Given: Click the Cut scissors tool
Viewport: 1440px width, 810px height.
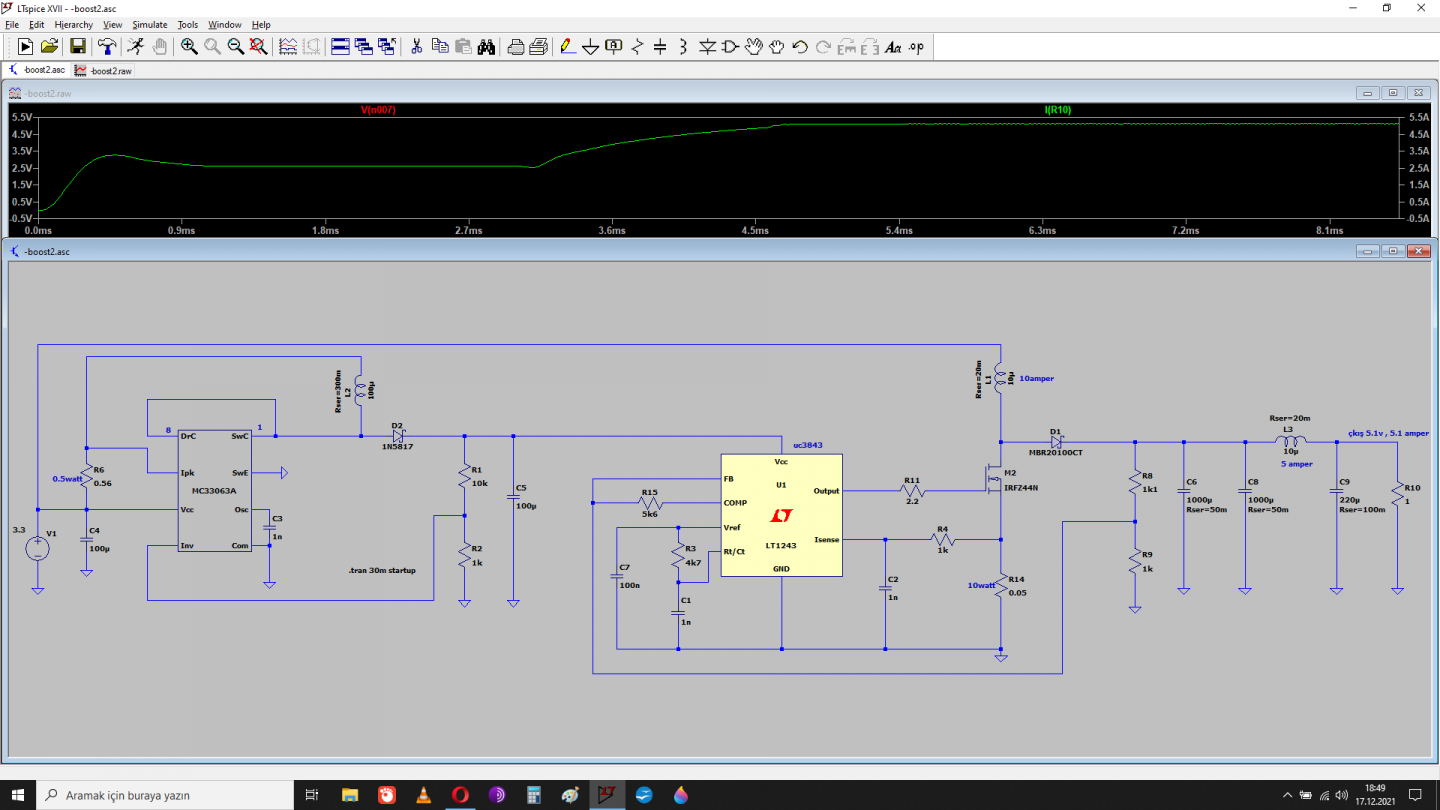Looking at the screenshot, I should (x=417, y=46).
